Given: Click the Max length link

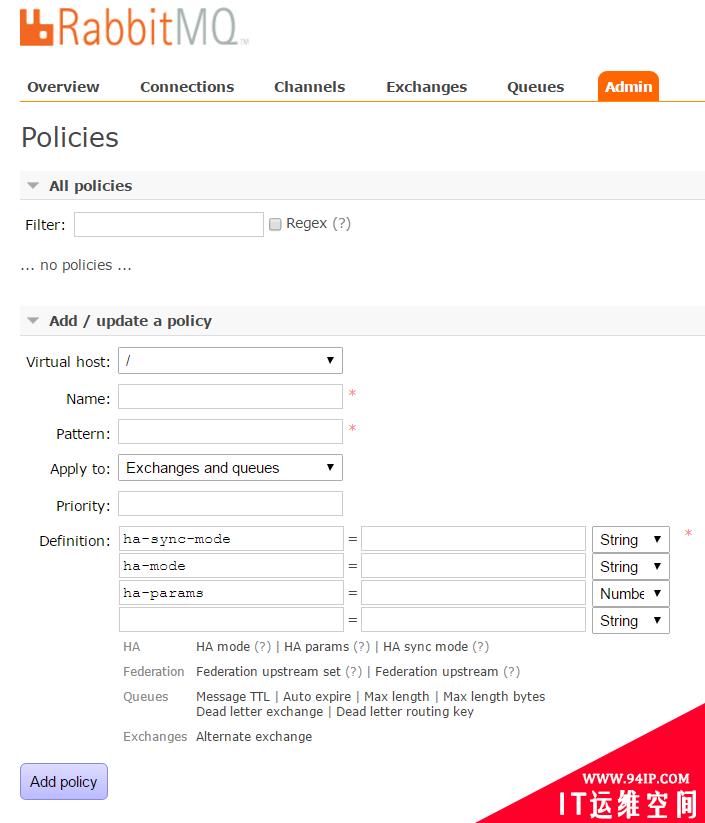Looking at the screenshot, I should (397, 697).
